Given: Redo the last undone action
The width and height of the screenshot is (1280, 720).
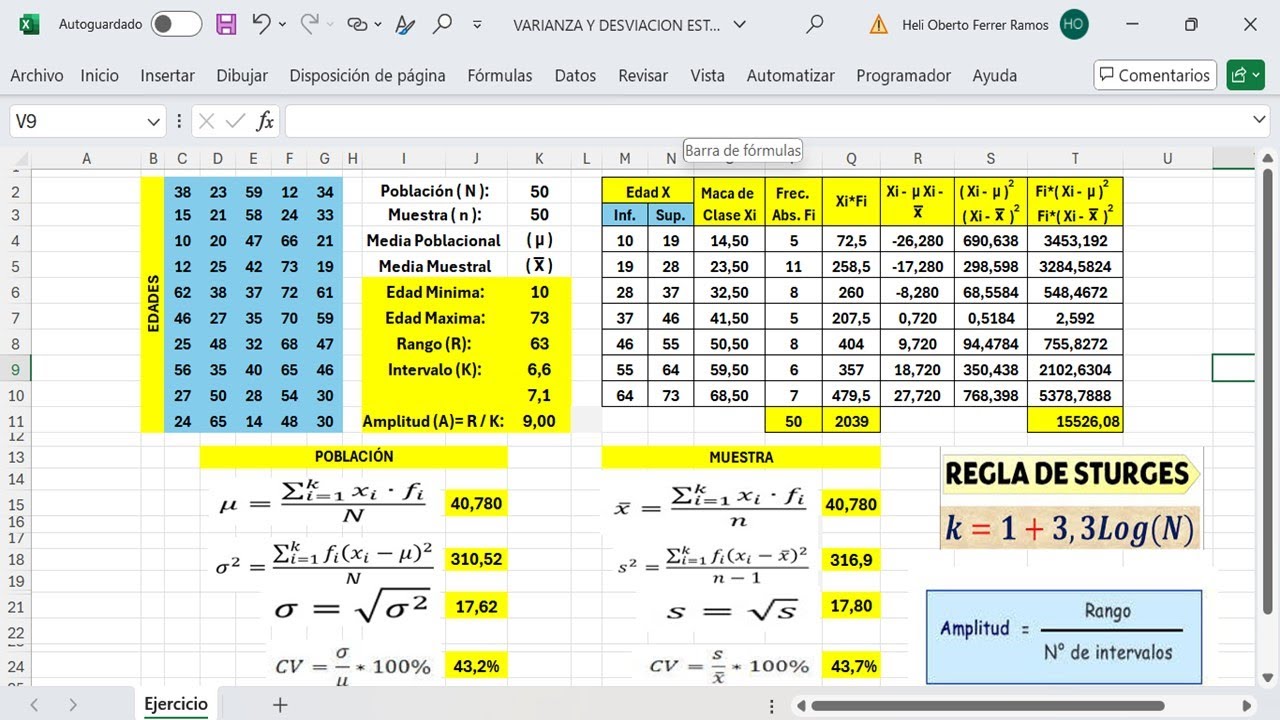Looking at the screenshot, I should point(310,24).
